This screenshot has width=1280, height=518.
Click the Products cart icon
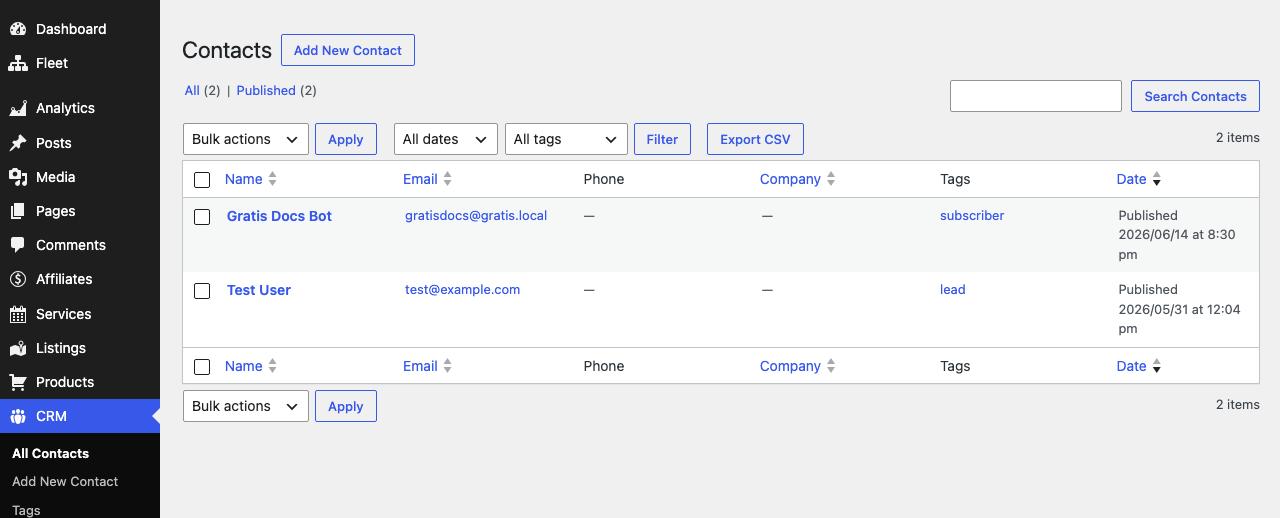tap(18, 382)
